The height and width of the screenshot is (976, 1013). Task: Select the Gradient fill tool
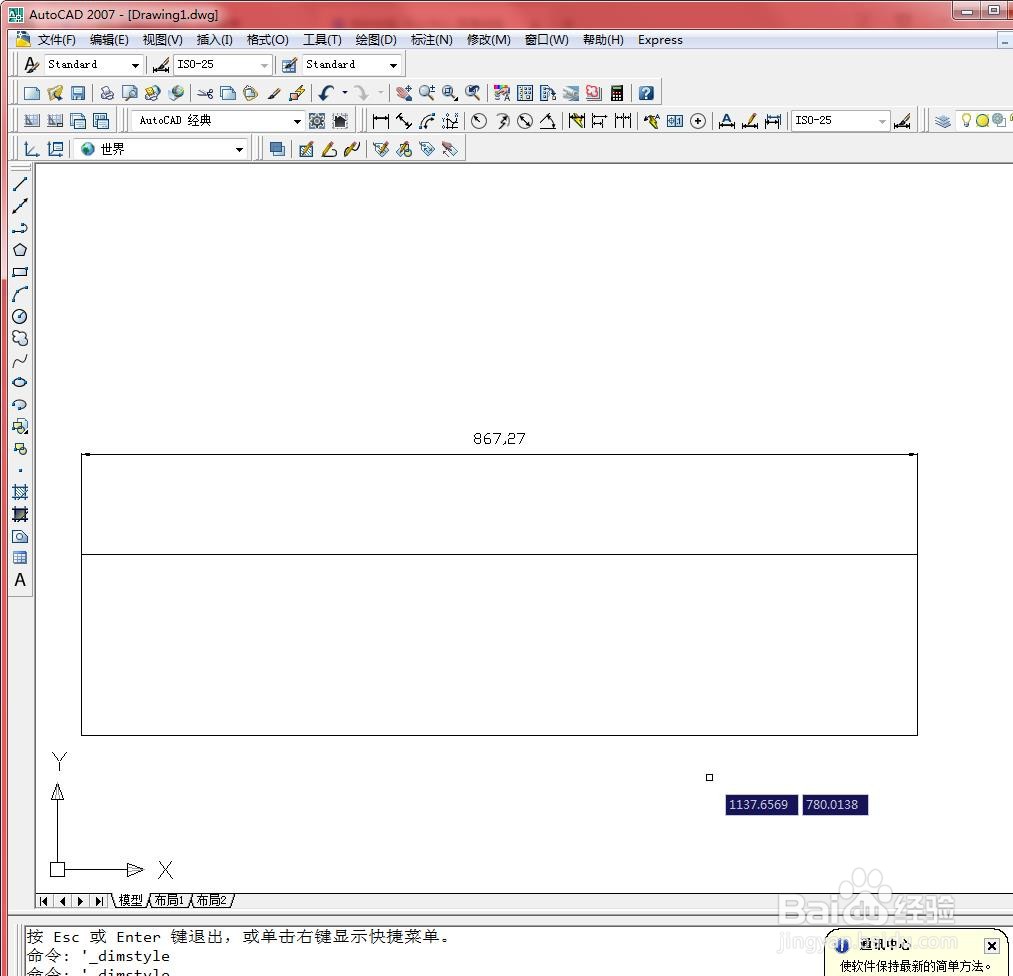20,514
